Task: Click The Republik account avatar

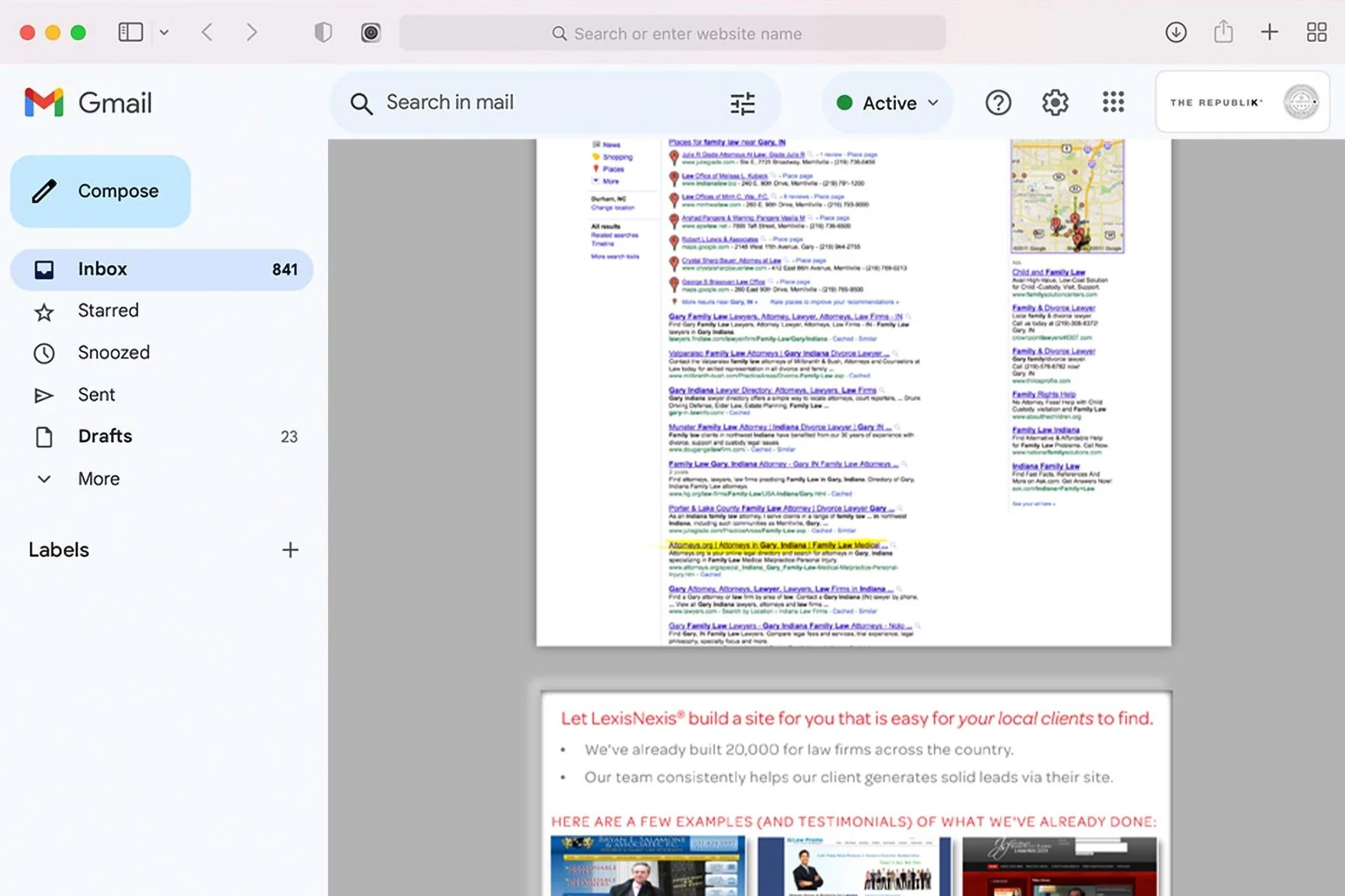Action: pos(1300,102)
